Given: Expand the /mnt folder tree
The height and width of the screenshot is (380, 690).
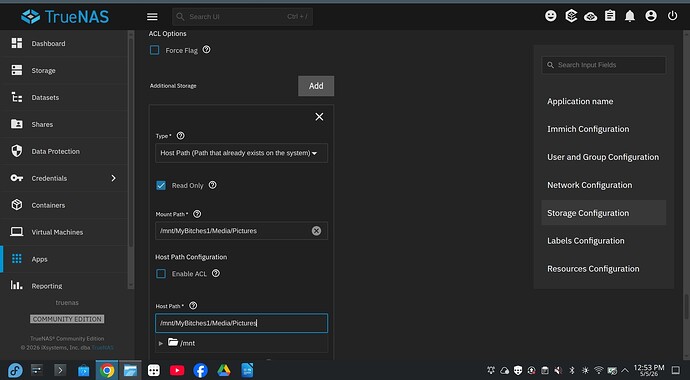Looking at the screenshot, I should click(161, 343).
